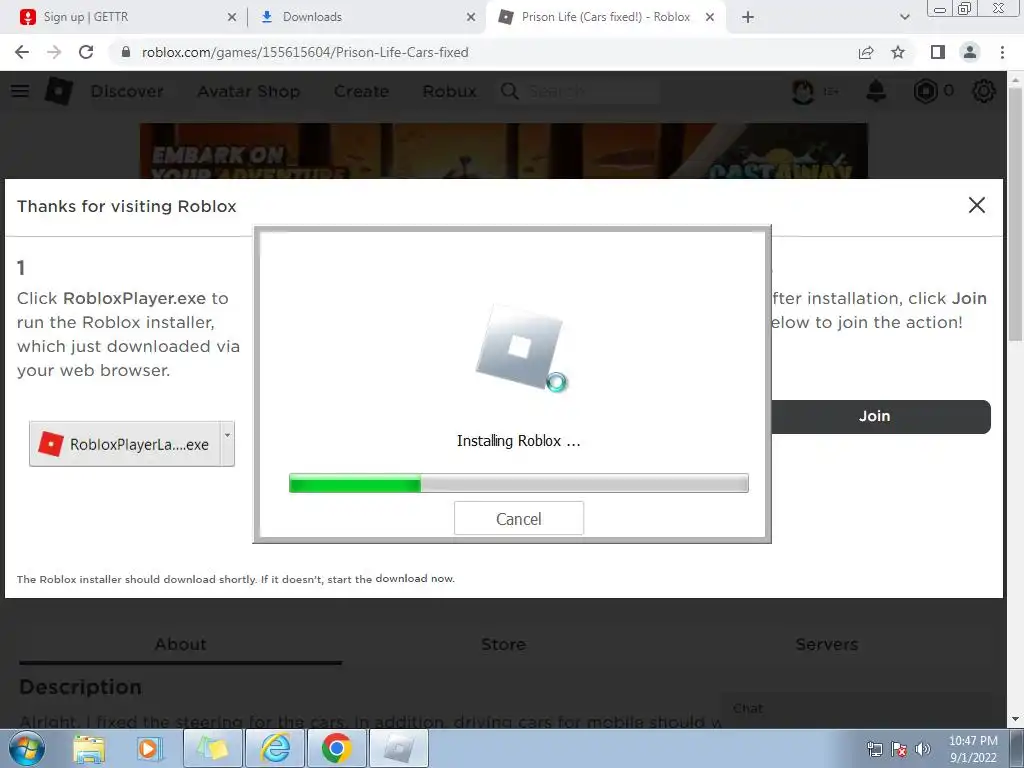Close the Thanks for visiting Roblox dialog
The width and height of the screenshot is (1024, 768).
[976, 205]
